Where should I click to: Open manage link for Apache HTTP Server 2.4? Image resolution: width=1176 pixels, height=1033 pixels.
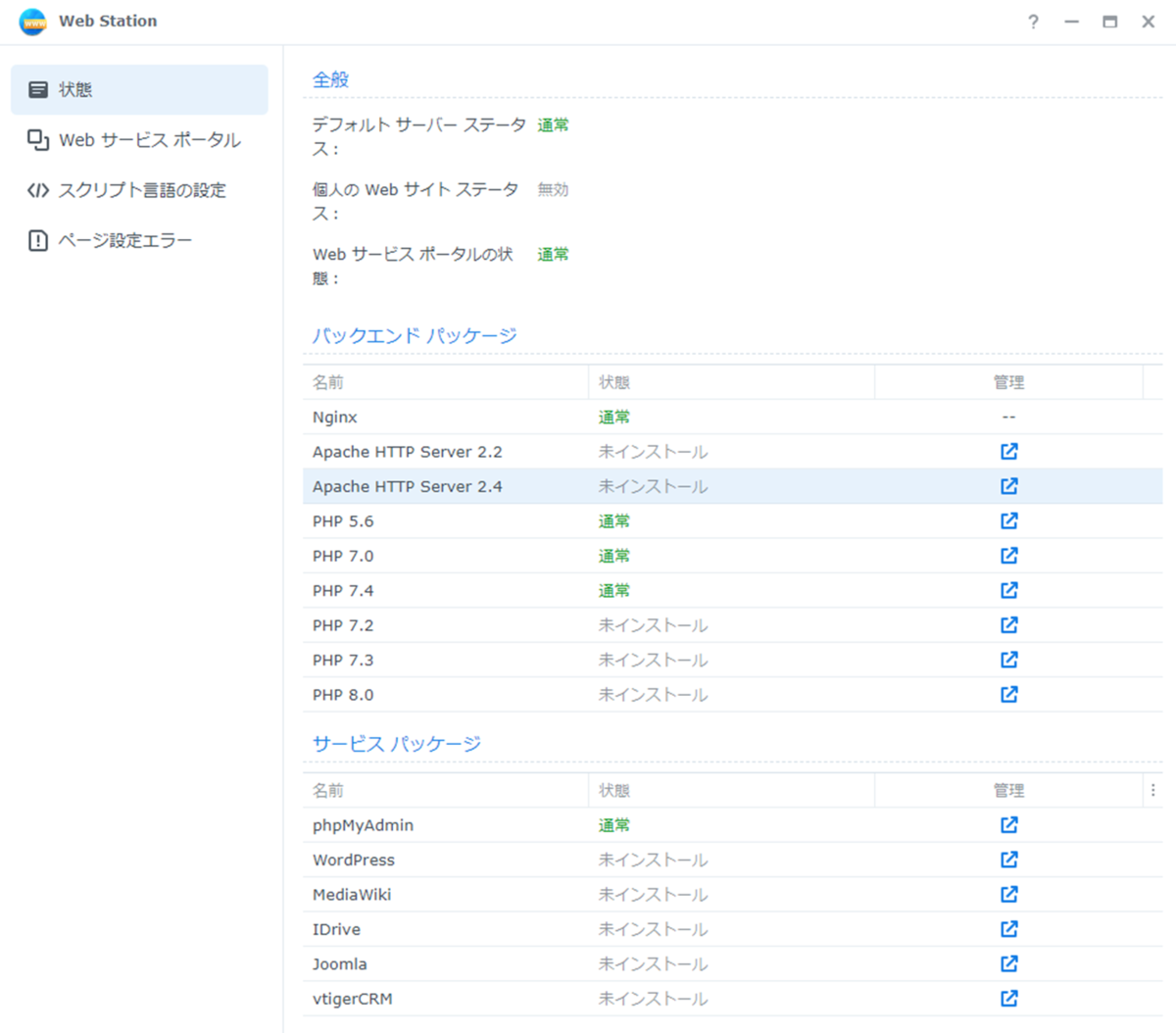[x=1008, y=486]
